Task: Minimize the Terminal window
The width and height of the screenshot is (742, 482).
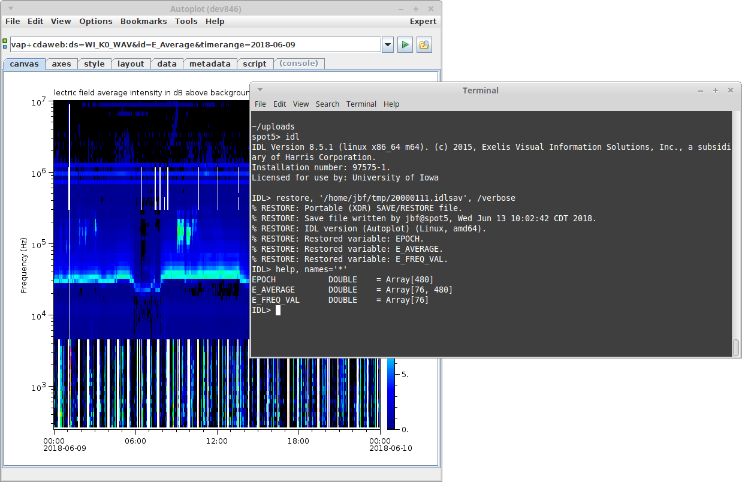Action: pyautogui.click(x=700, y=90)
